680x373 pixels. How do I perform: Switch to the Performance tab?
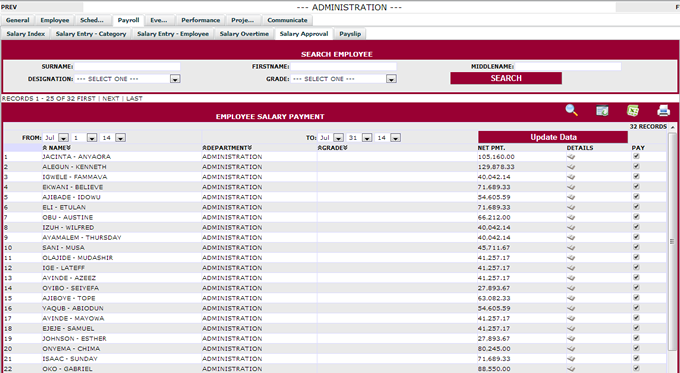click(200, 20)
